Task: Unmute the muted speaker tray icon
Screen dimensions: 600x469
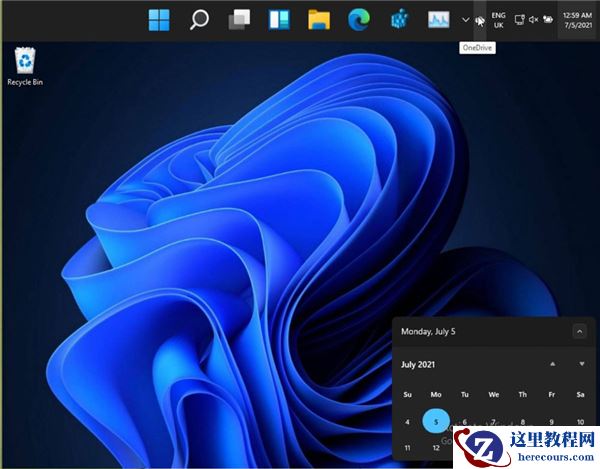Action: pyautogui.click(x=533, y=20)
